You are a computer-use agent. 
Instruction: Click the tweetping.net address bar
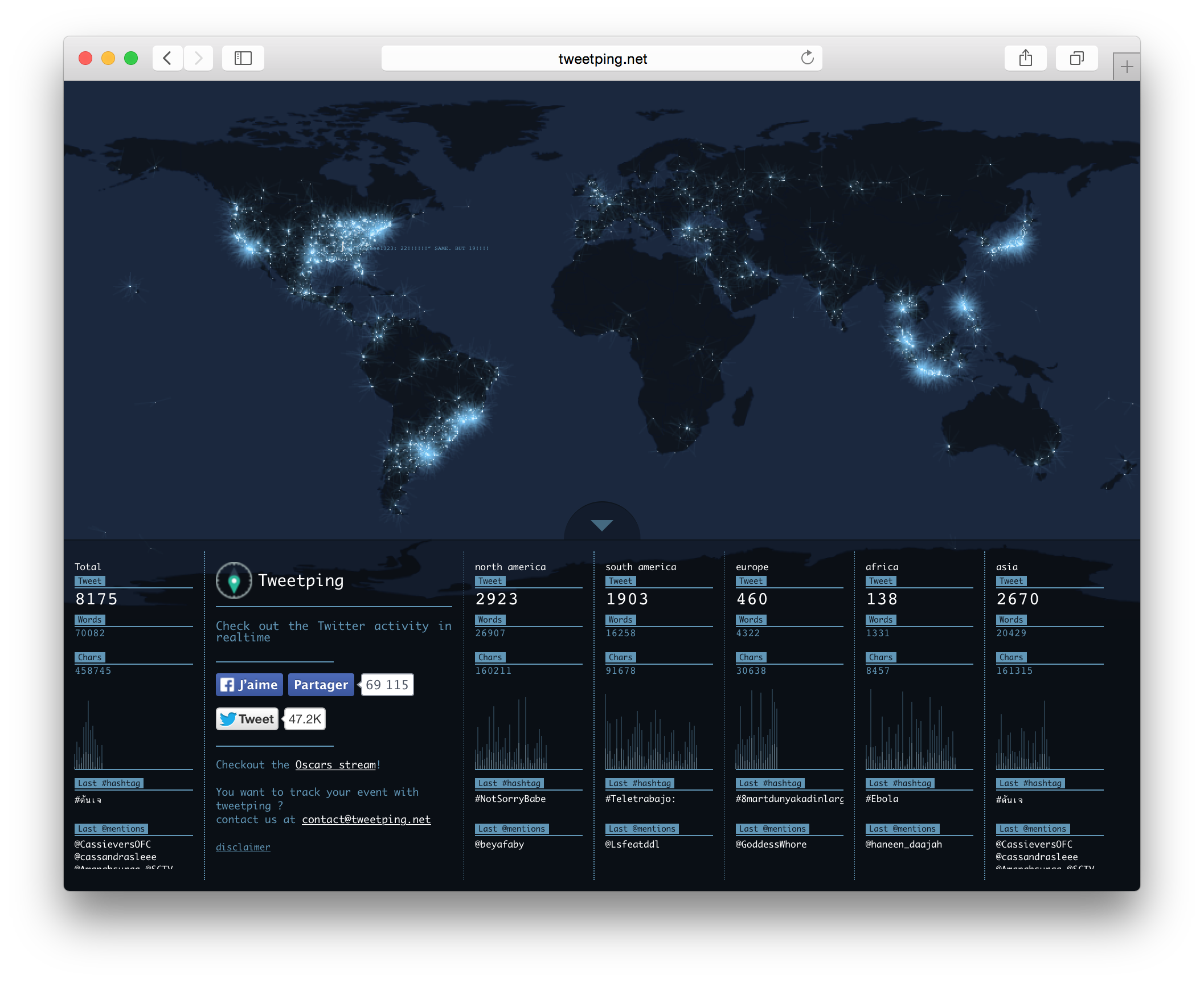coord(602,58)
